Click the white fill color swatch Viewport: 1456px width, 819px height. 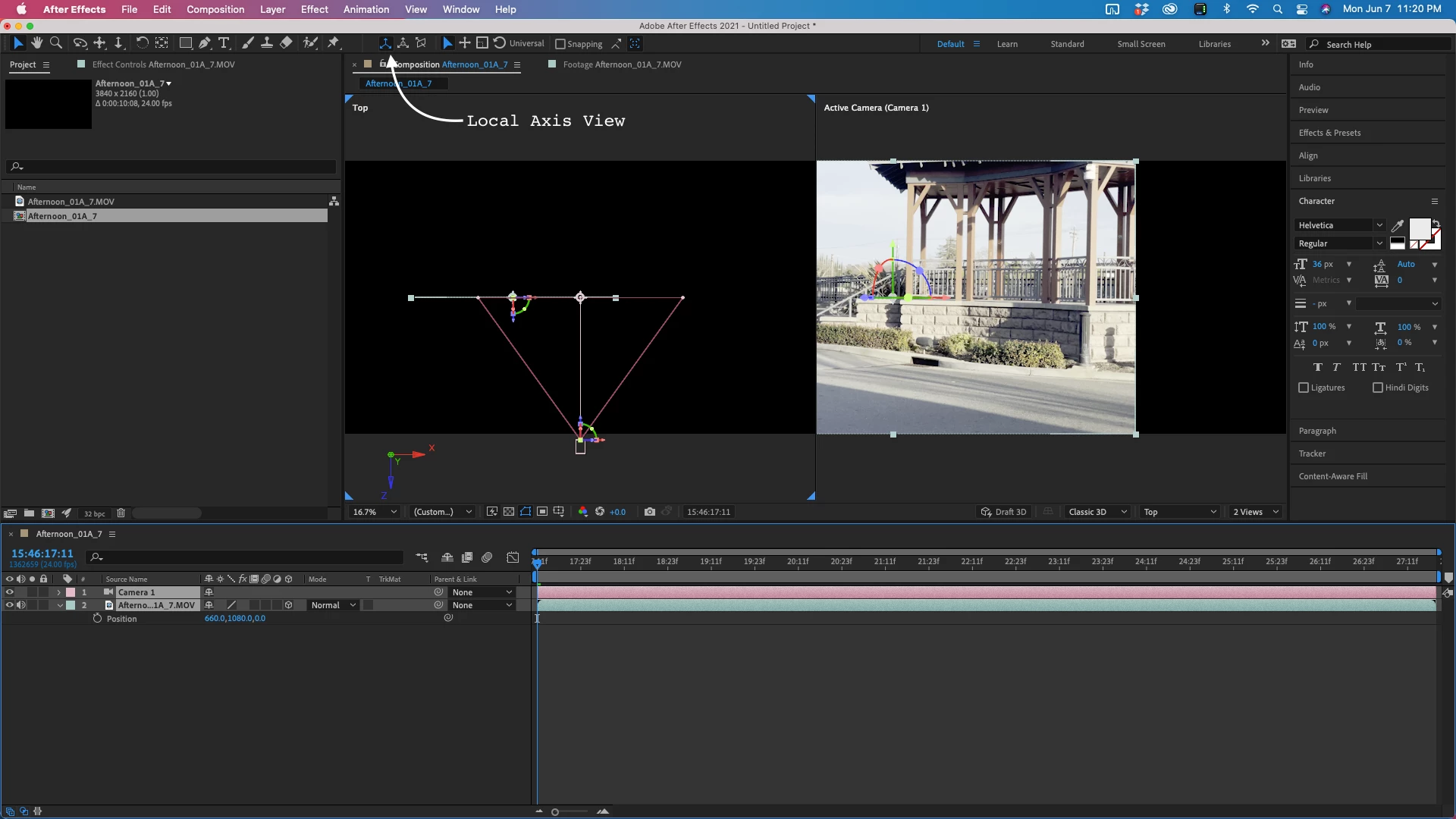(x=1419, y=227)
